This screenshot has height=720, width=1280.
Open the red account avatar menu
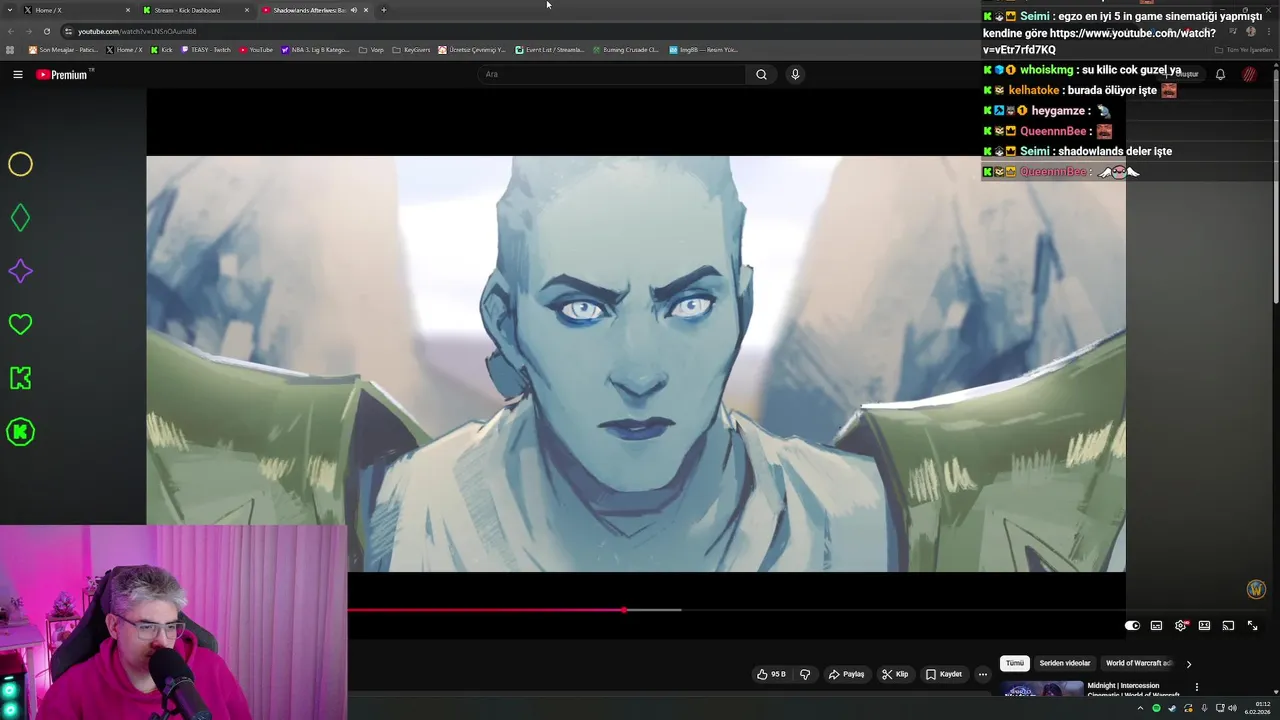[1249, 74]
